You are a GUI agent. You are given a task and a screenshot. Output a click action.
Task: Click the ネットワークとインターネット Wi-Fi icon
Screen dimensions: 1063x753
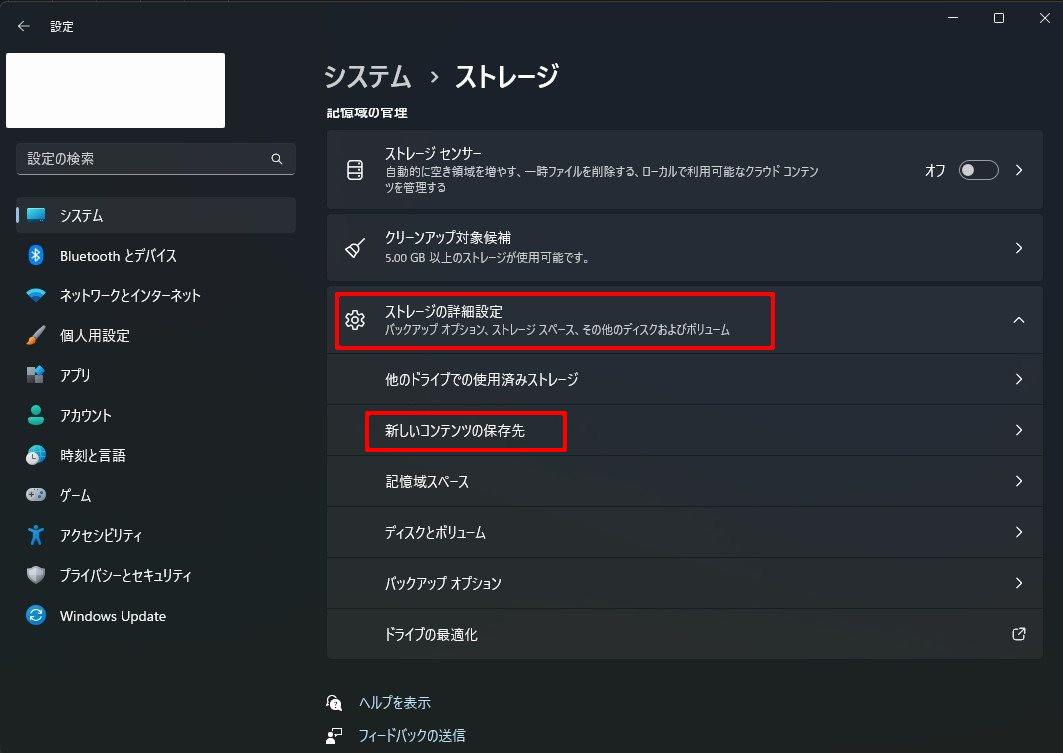(x=36, y=296)
